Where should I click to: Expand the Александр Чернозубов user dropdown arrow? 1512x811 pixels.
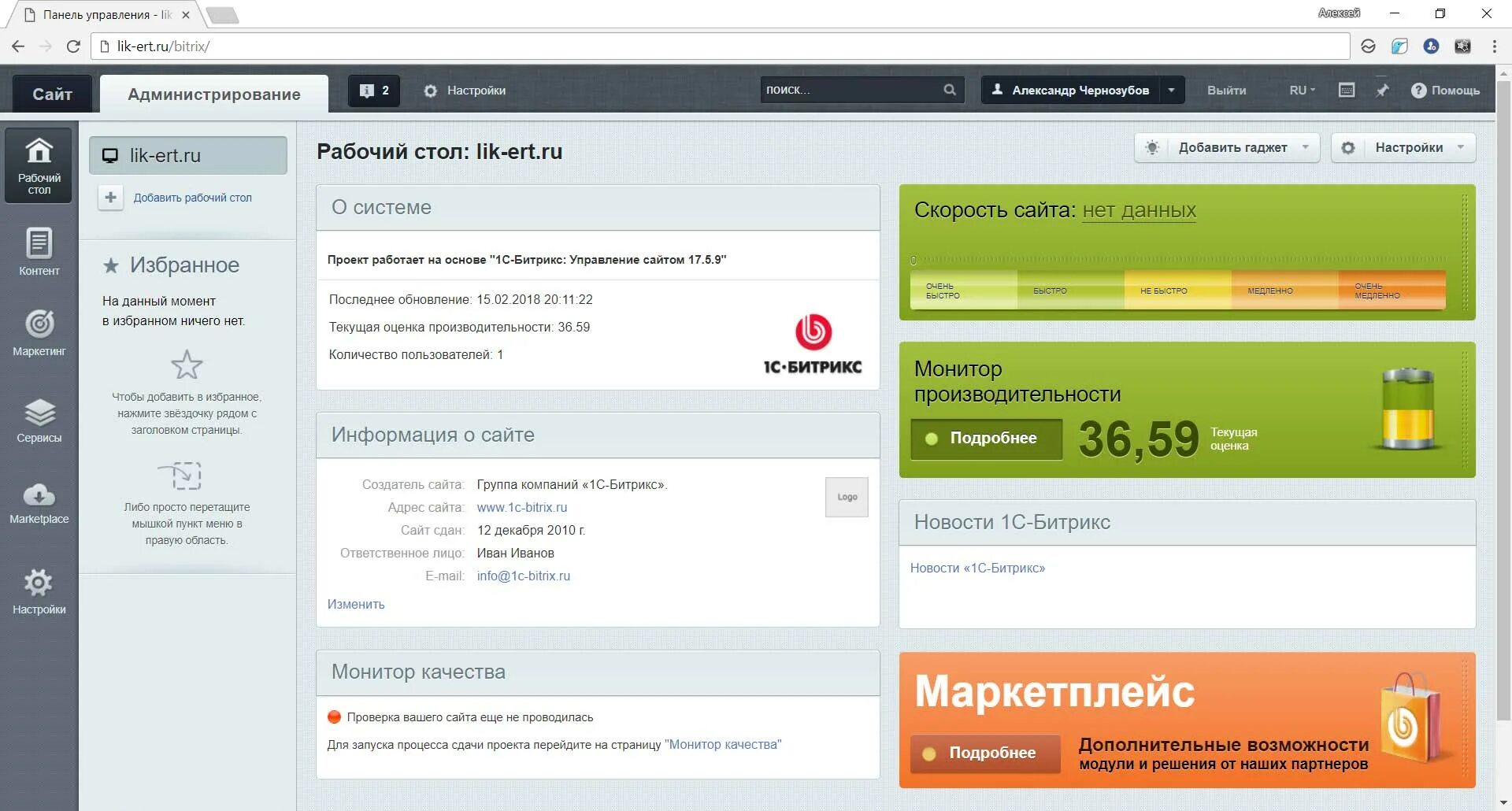click(x=1172, y=91)
